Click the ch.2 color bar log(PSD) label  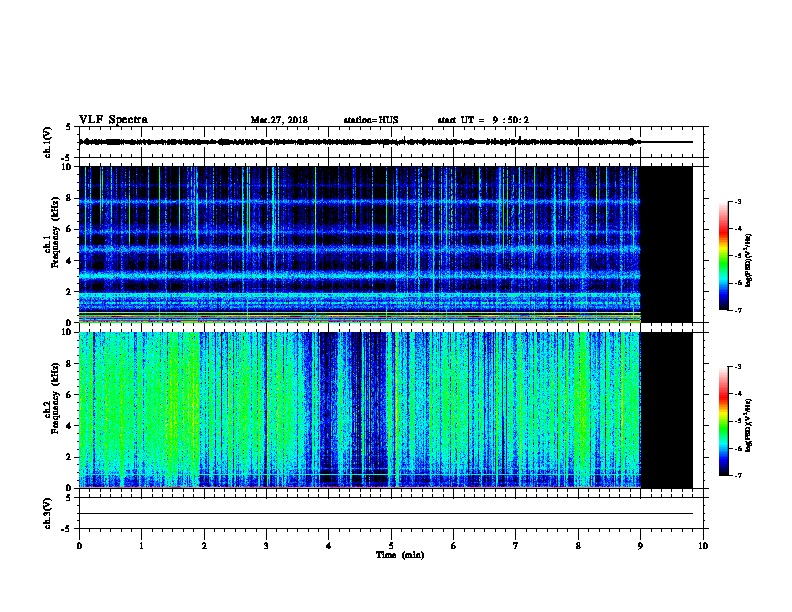pos(748,425)
